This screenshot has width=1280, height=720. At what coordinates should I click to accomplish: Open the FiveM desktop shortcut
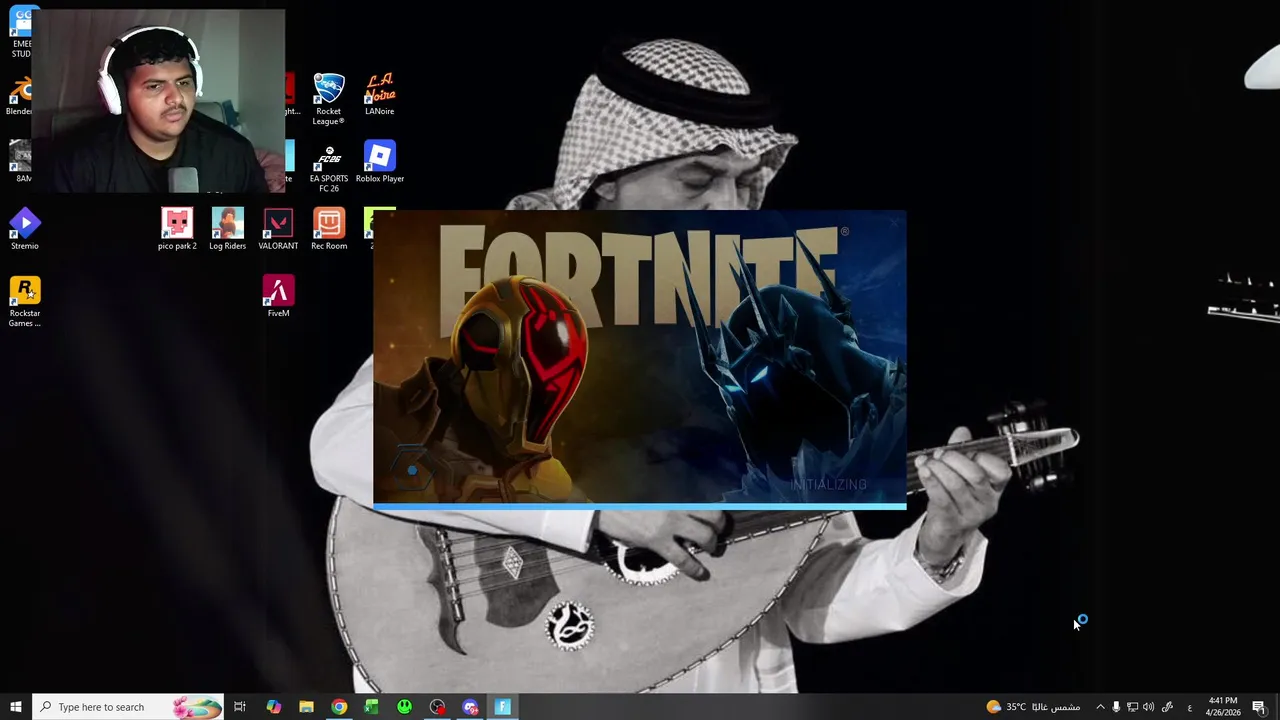click(x=278, y=296)
